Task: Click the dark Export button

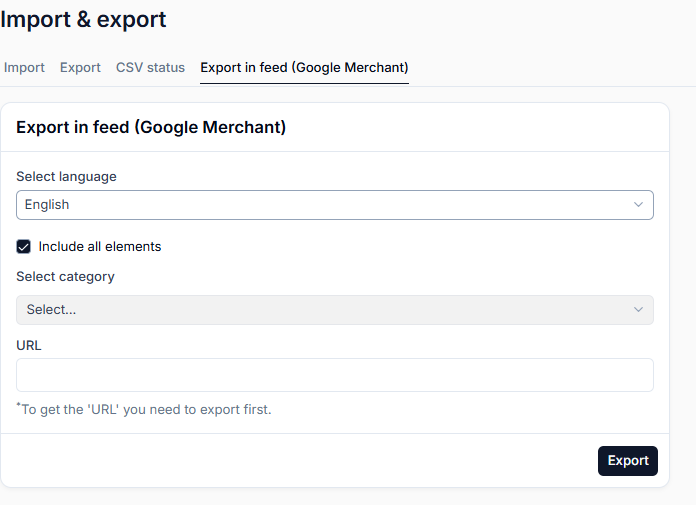Action: (x=628, y=461)
